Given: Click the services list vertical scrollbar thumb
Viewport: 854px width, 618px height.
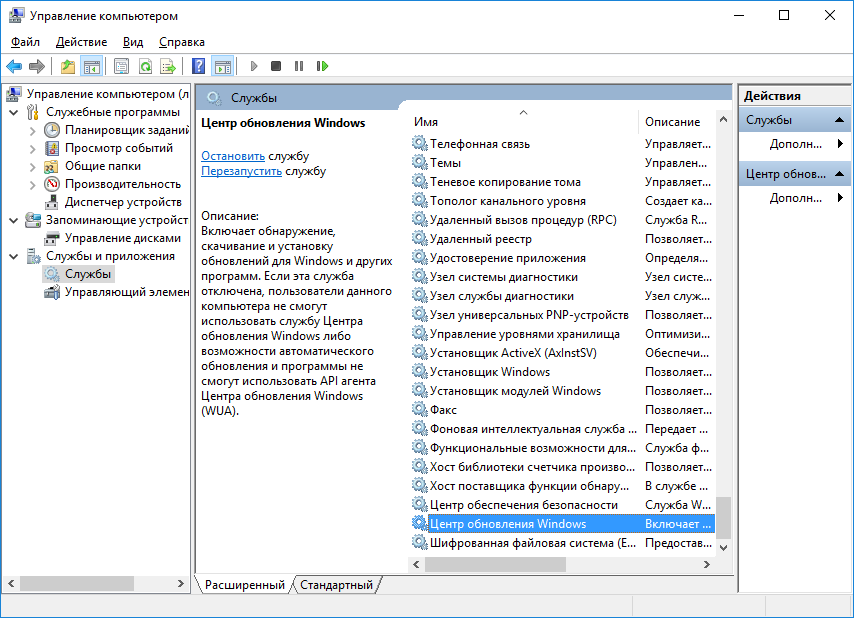Looking at the screenshot, I should [x=723, y=516].
